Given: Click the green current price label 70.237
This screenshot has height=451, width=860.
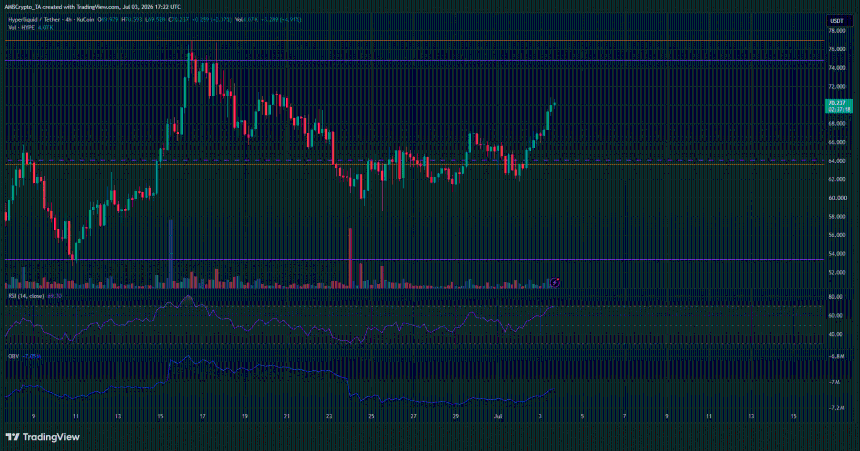Looking at the screenshot, I should click(x=839, y=105).
